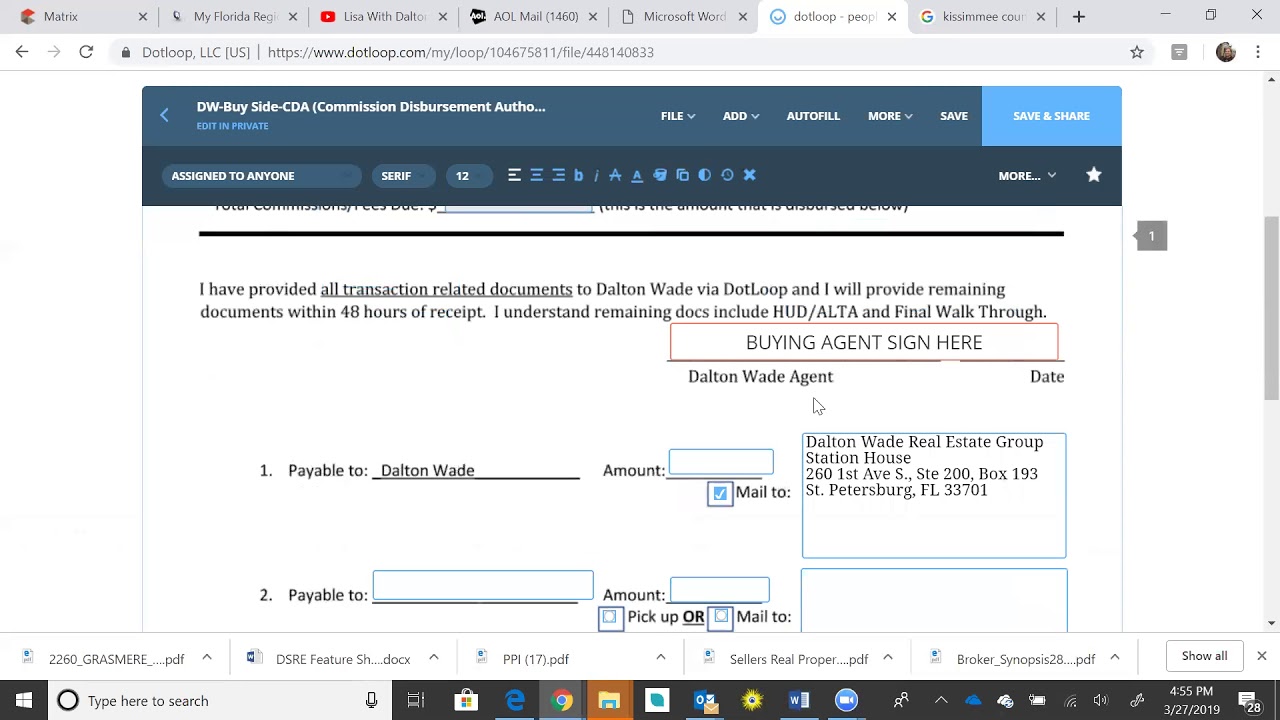
Task: Click the Payable to field on line 2
Action: (x=483, y=586)
